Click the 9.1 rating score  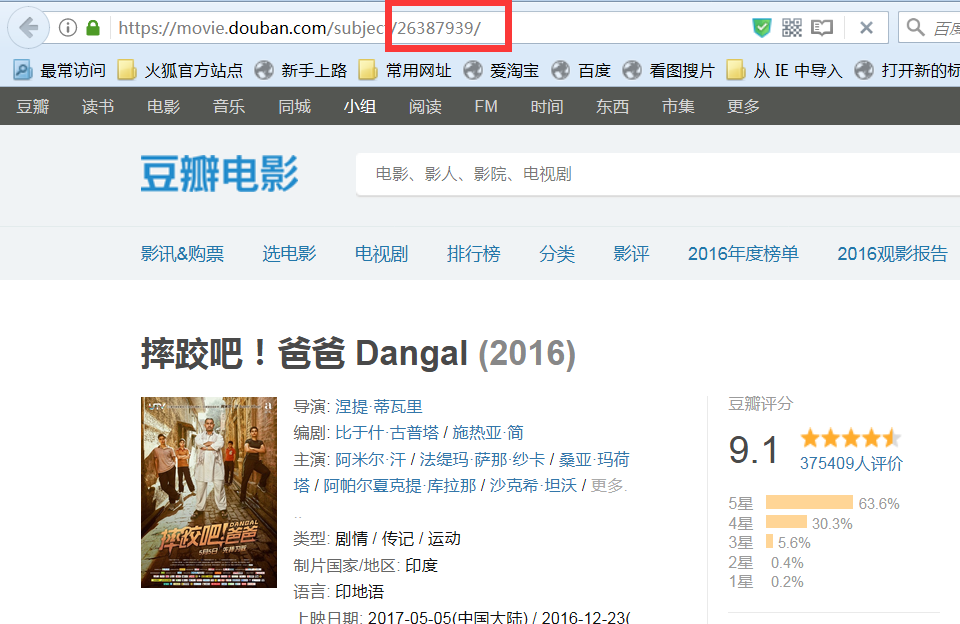pos(754,450)
